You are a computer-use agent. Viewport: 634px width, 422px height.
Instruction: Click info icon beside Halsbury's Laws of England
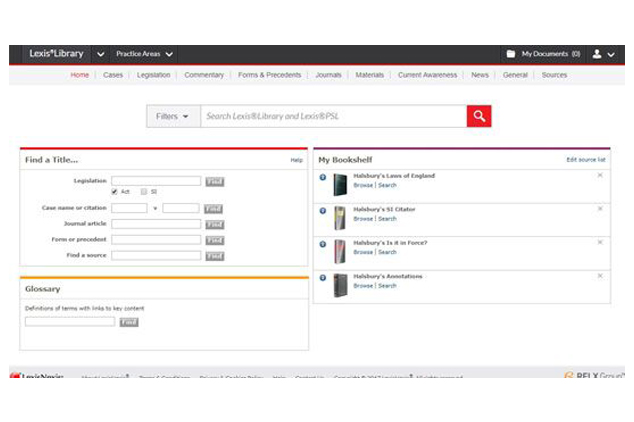pyautogui.click(x=323, y=178)
